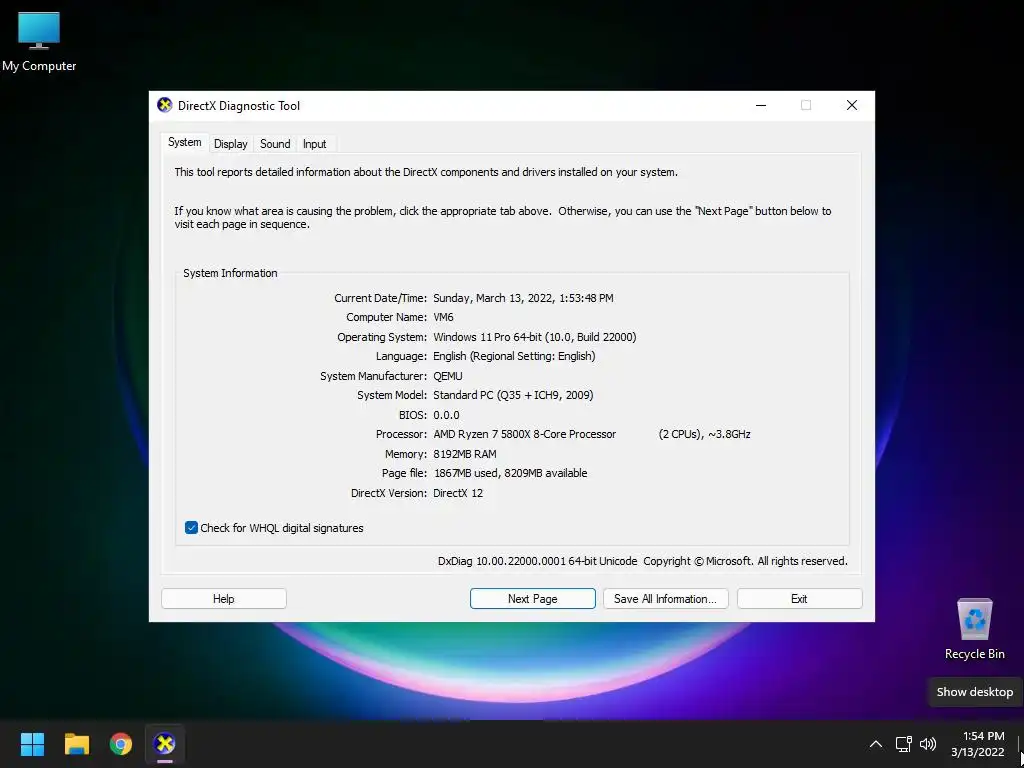Minimize the DirectX Diagnostic Tool window
Image resolution: width=1024 pixels, height=768 pixels.
pos(761,105)
